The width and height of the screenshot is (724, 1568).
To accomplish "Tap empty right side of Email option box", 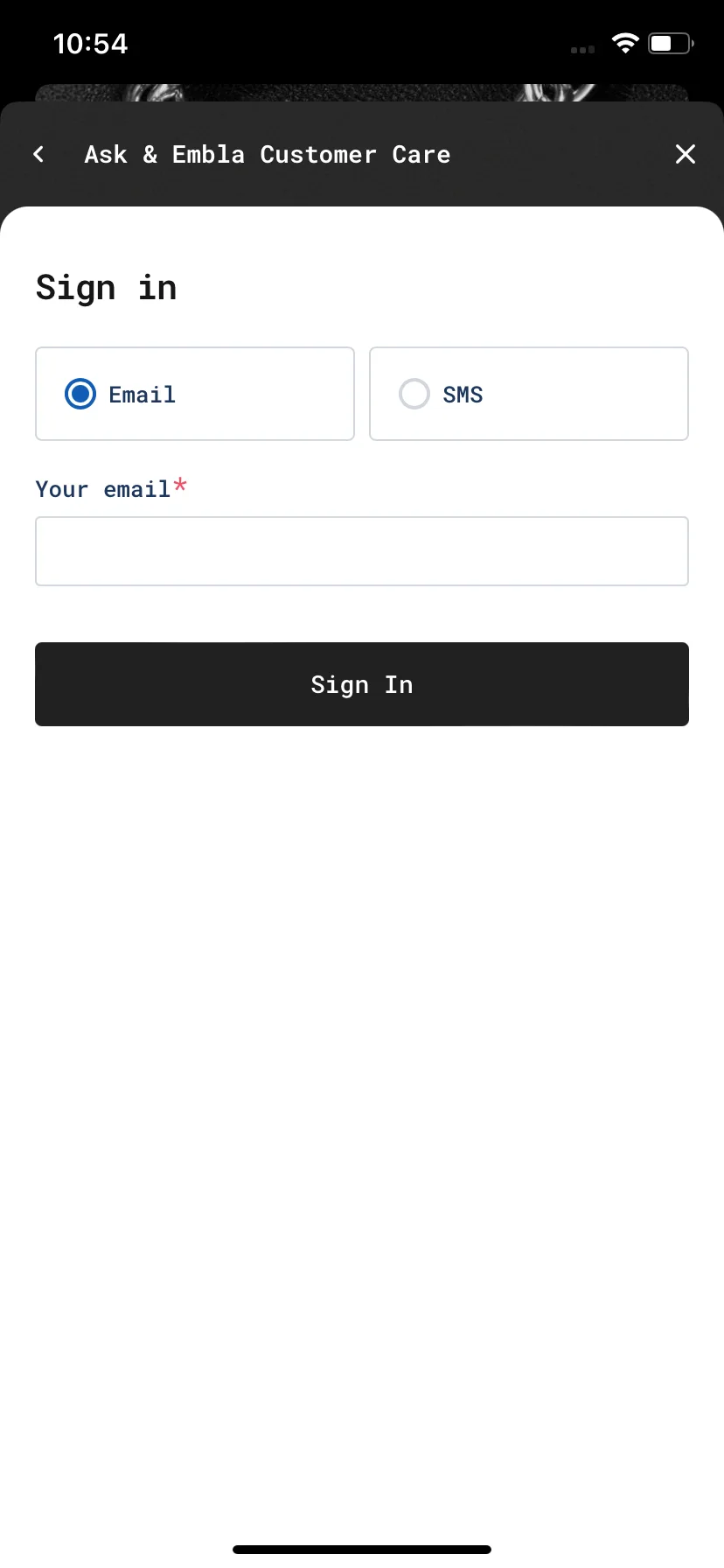I will [280, 394].
